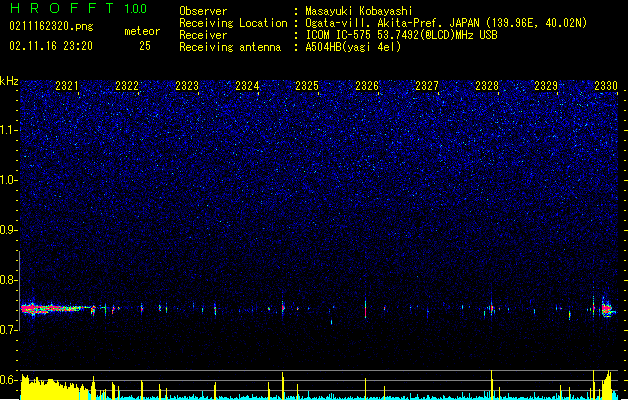This screenshot has width=629, height=400.
Task: Click the Receiving antenna field label
Action: (230, 47)
